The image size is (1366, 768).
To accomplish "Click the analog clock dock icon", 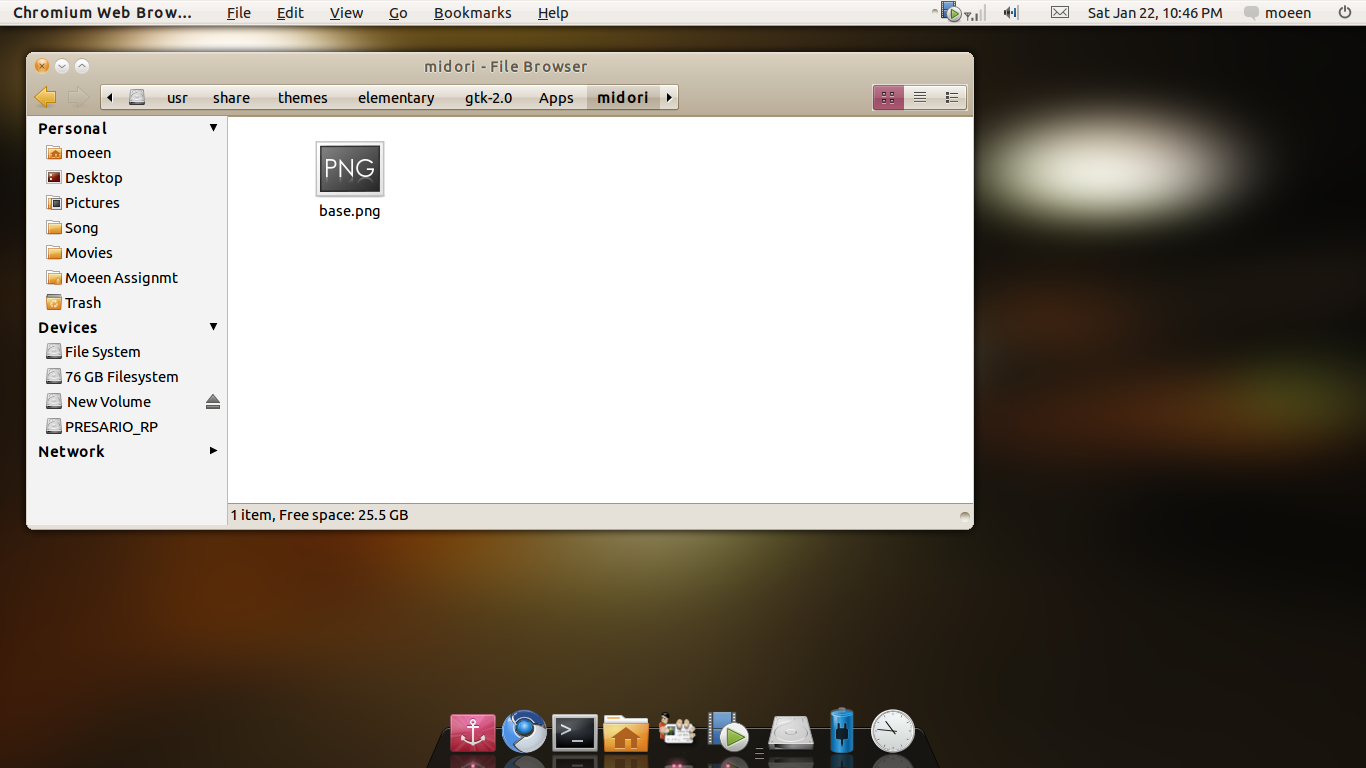I will click(x=893, y=731).
